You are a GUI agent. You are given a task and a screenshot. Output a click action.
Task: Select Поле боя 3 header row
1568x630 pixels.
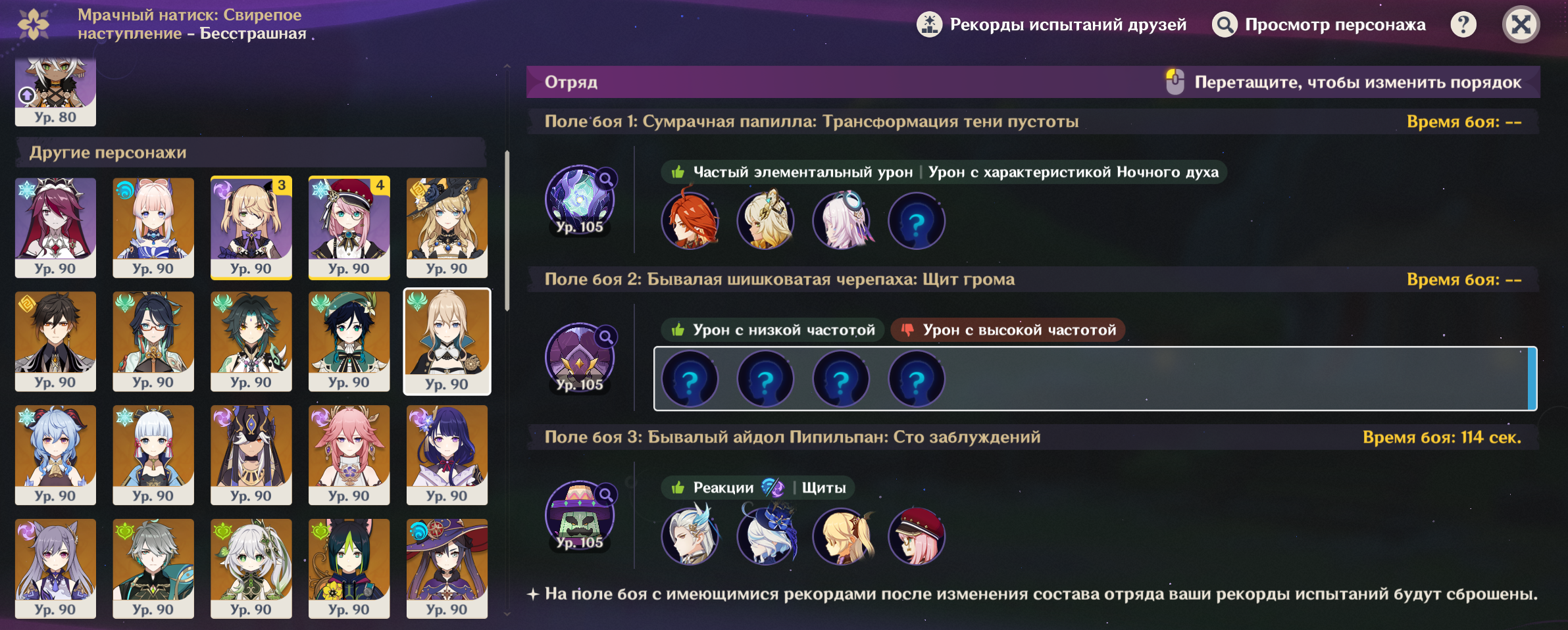(x=1033, y=437)
